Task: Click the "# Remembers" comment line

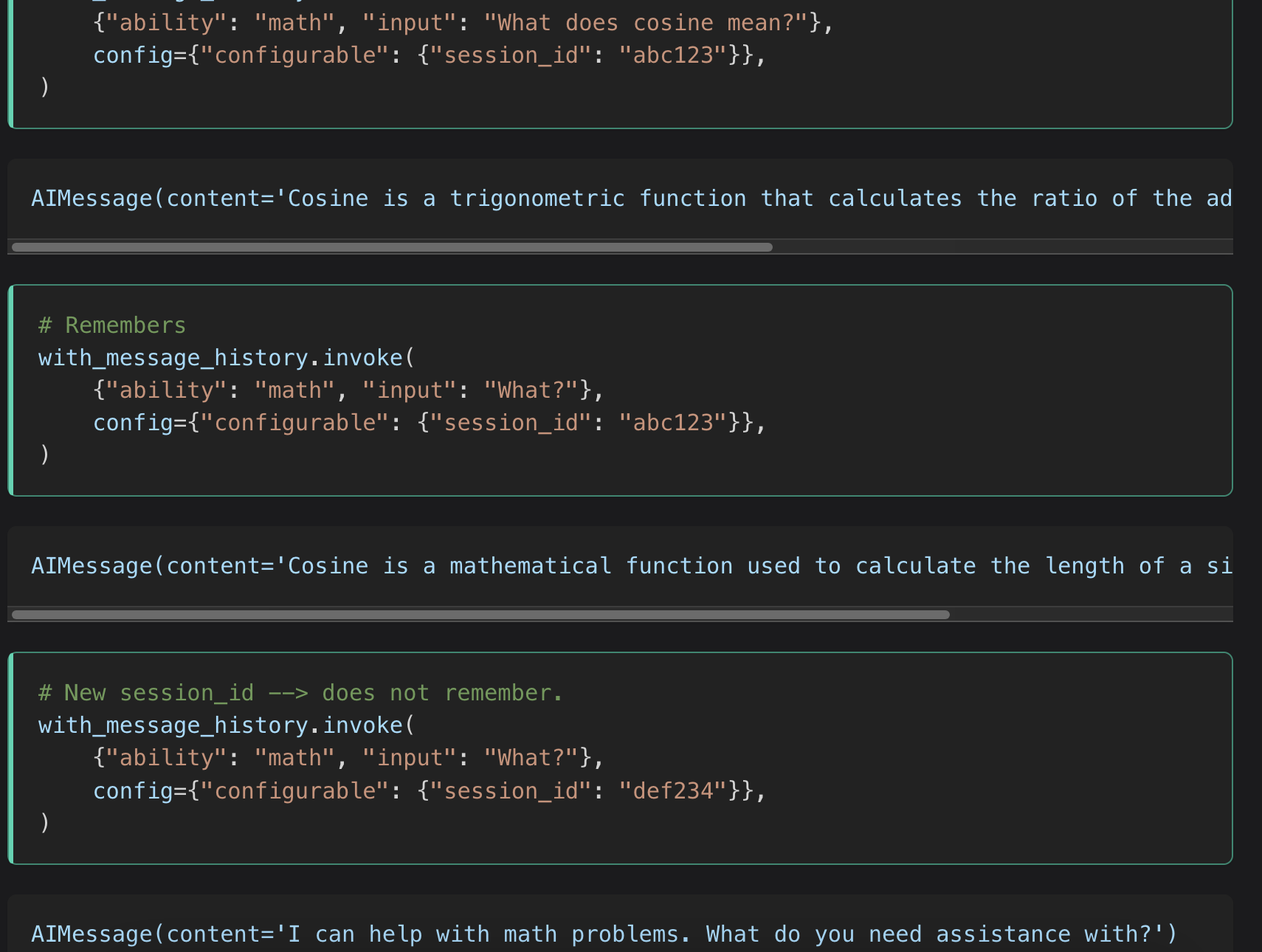Action: pyautogui.click(x=112, y=325)
